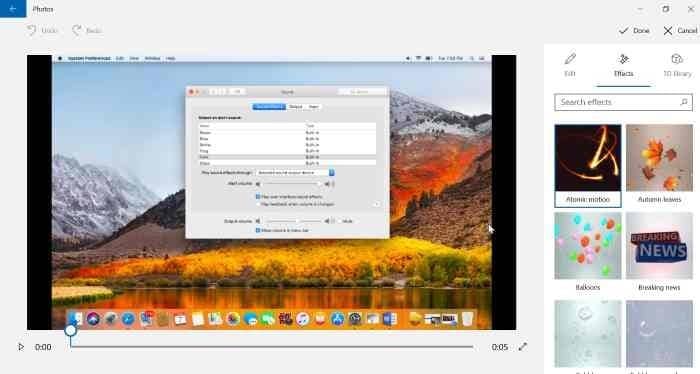
Task: Adjust the Output volume slider
Action: coord(294,221)
